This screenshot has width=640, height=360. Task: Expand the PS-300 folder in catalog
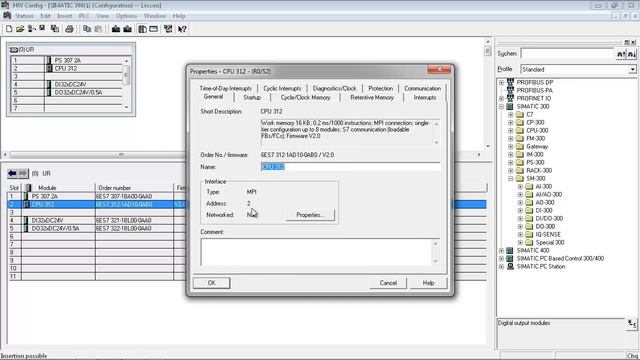[x=511, y=162]
